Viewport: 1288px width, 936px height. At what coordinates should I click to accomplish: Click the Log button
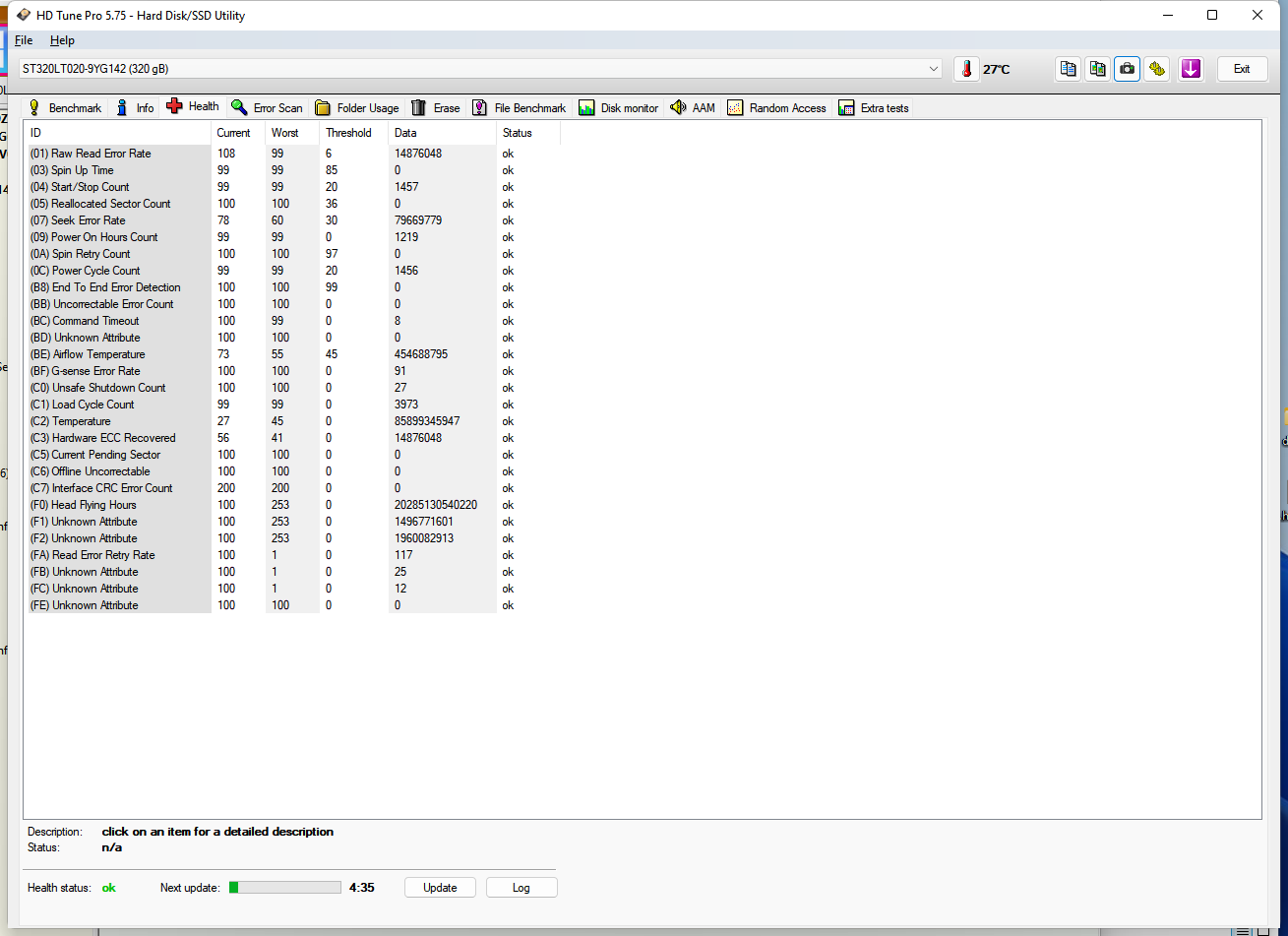521,888
